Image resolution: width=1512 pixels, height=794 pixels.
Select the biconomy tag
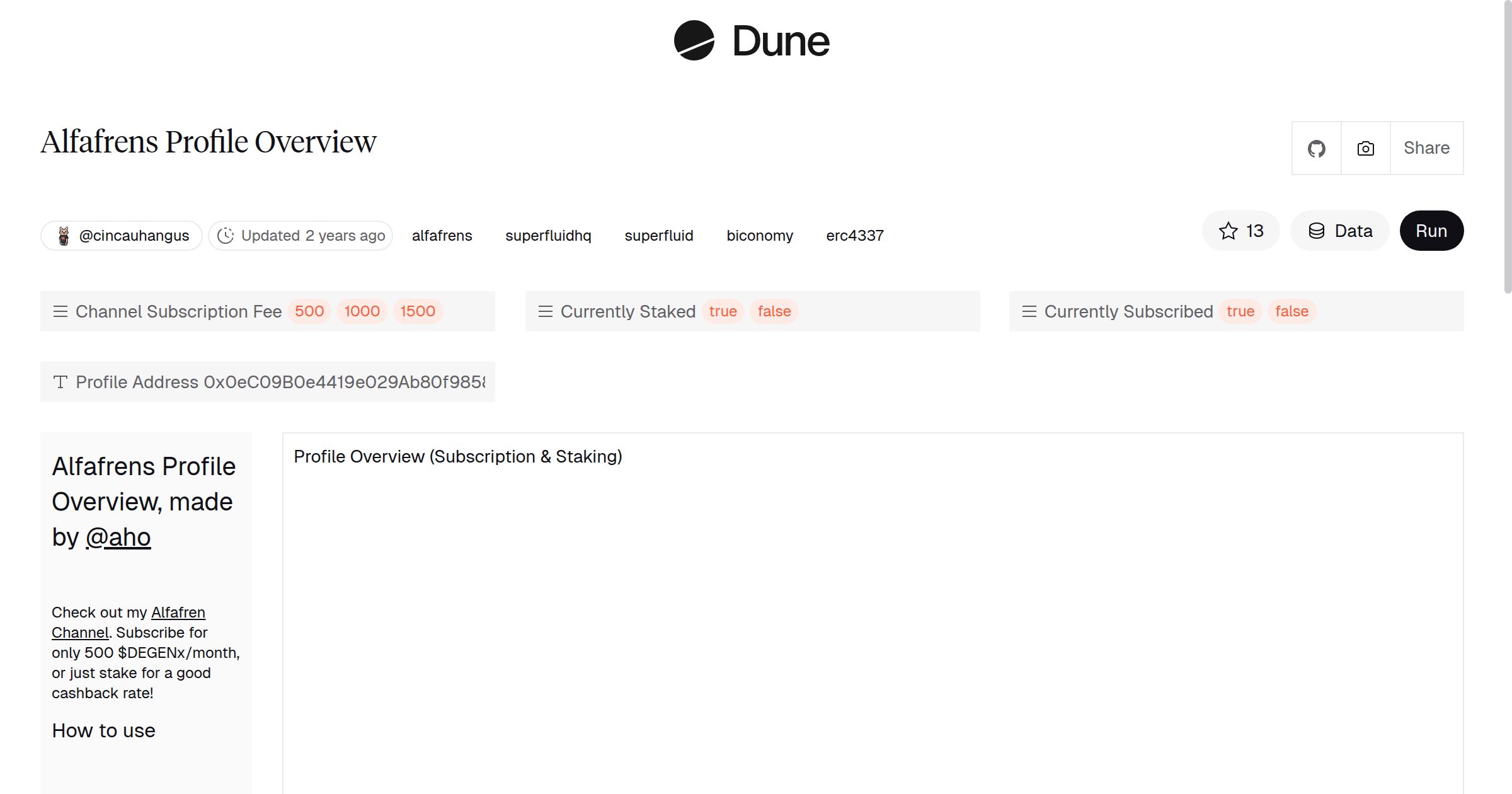(x=759, y=236)
